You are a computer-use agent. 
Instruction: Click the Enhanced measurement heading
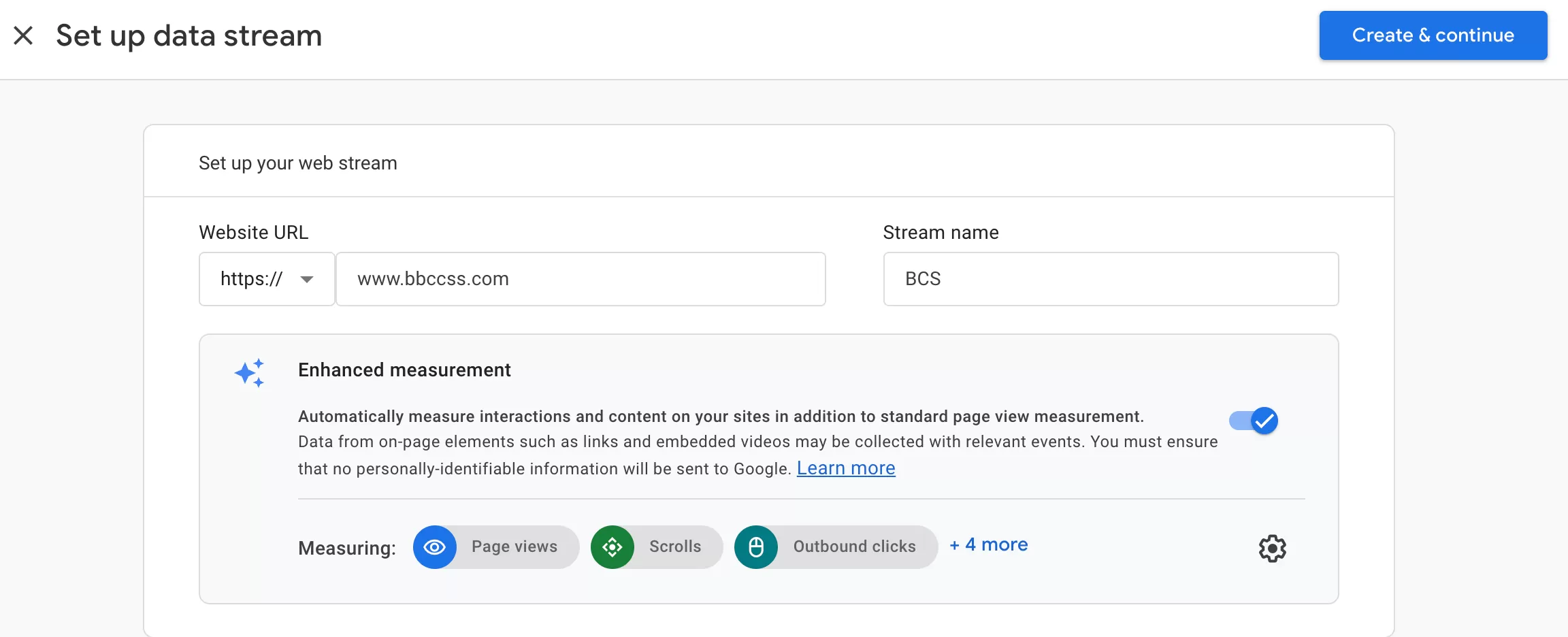click(x=404, y=370)
